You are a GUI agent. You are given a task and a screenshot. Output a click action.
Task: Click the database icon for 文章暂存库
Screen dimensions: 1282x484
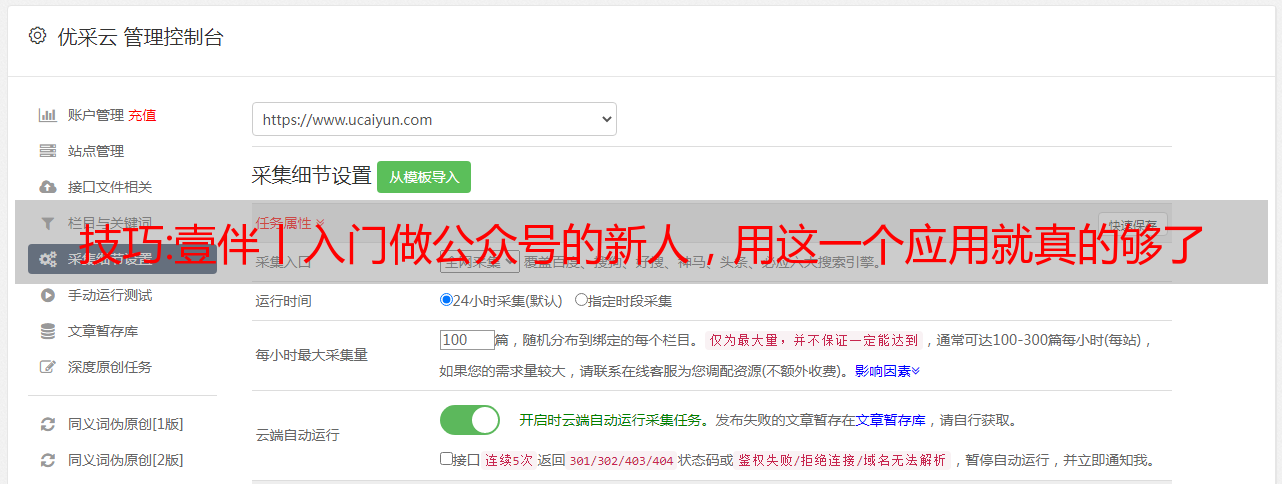(x=47, y=331)
